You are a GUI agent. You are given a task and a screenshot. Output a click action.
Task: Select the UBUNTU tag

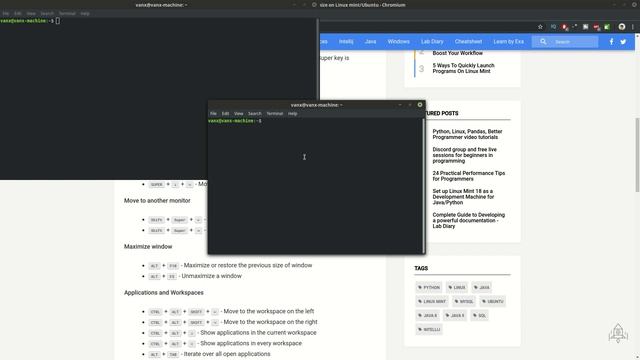(x=493, y=302)
